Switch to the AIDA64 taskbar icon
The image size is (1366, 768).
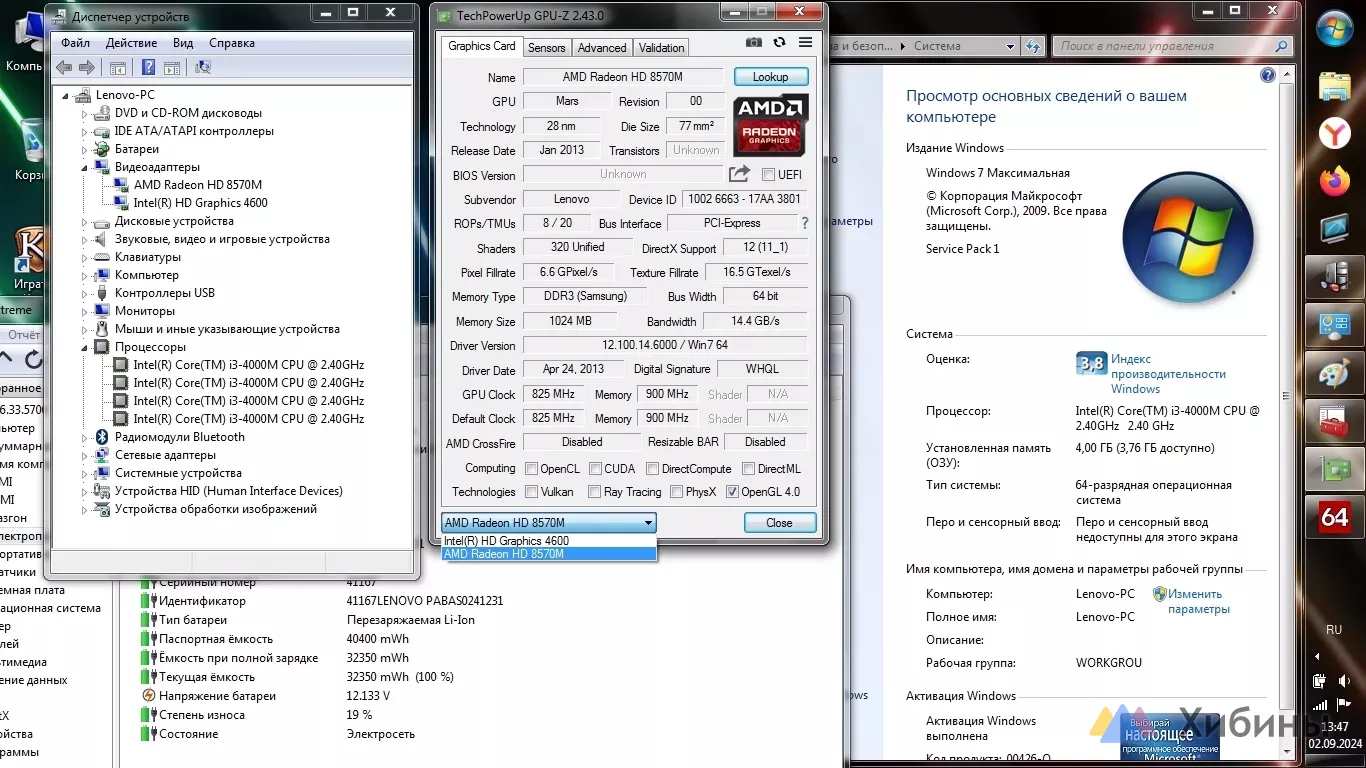point(1335,517)
